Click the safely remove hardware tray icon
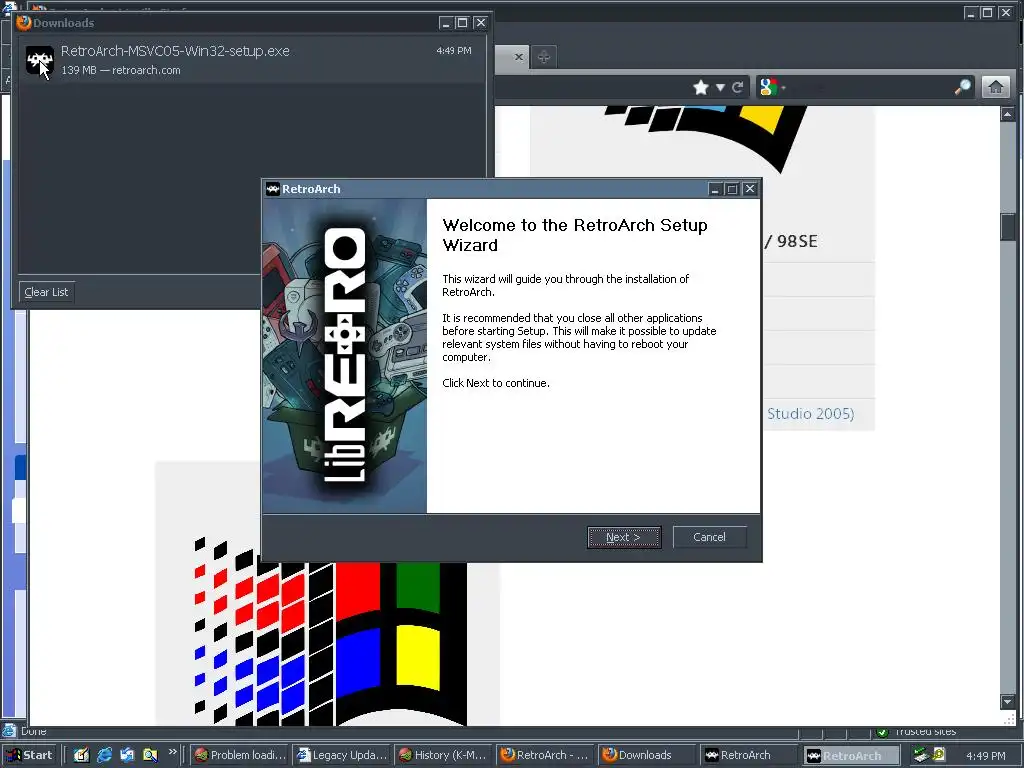 point(921,755)
